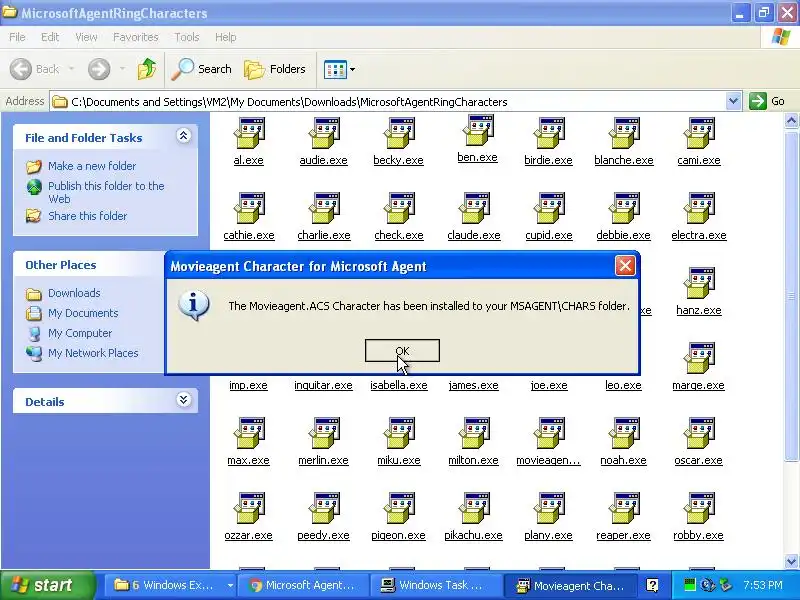Screen dimensions: 800x600
Task: Close the Movieagent Character dialog
Action: 625,266
